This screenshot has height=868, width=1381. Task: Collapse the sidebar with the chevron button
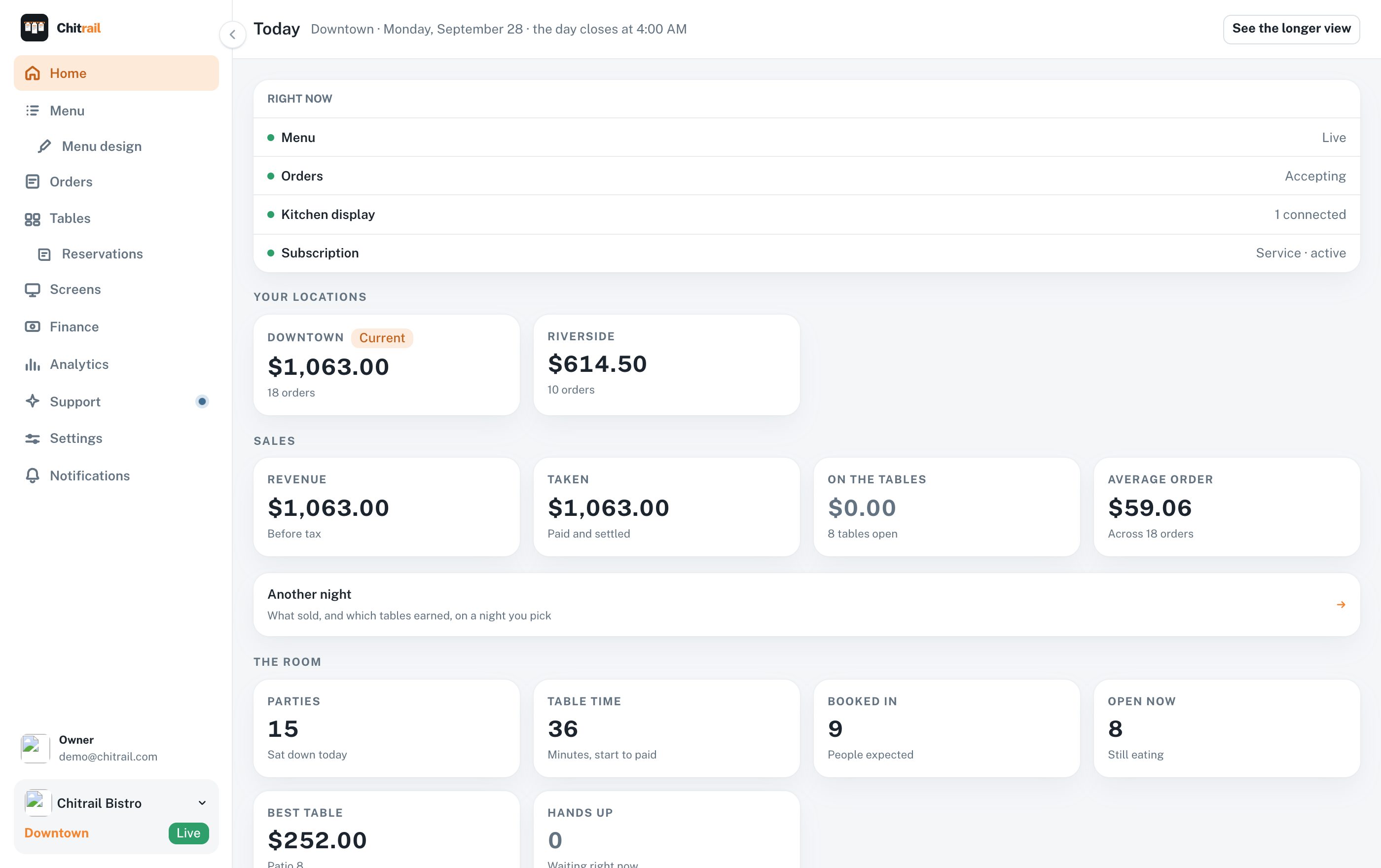[x=233, y=35]
